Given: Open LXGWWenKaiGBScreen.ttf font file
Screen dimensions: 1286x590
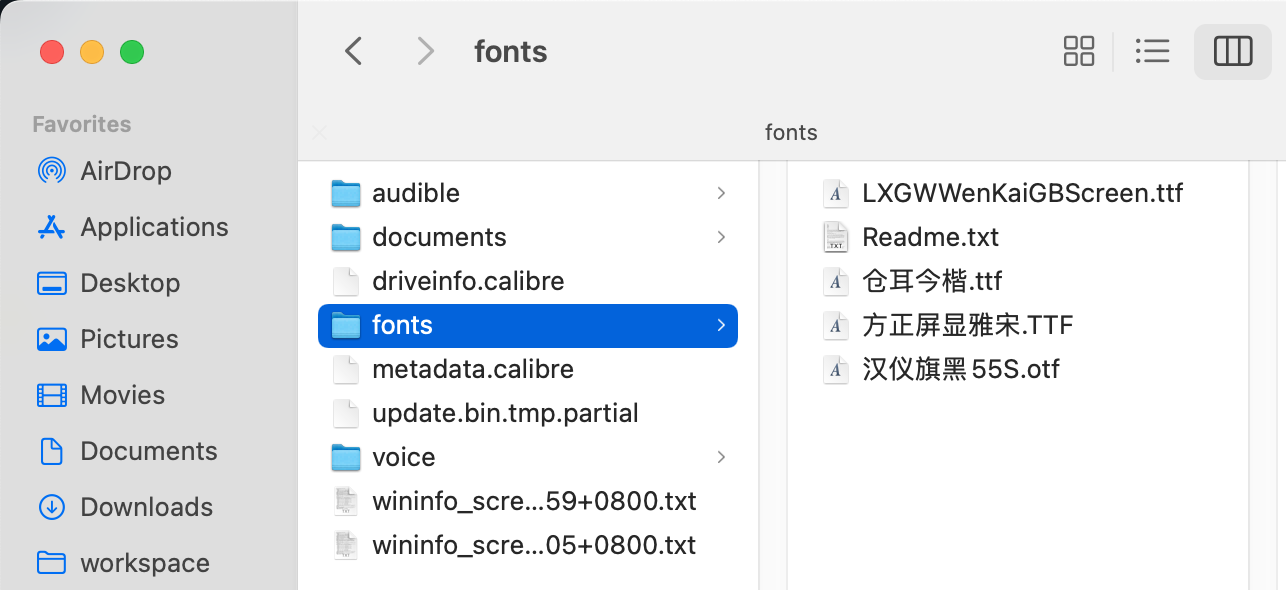Looking at the screenshot, I should (x=1023, y=193).
